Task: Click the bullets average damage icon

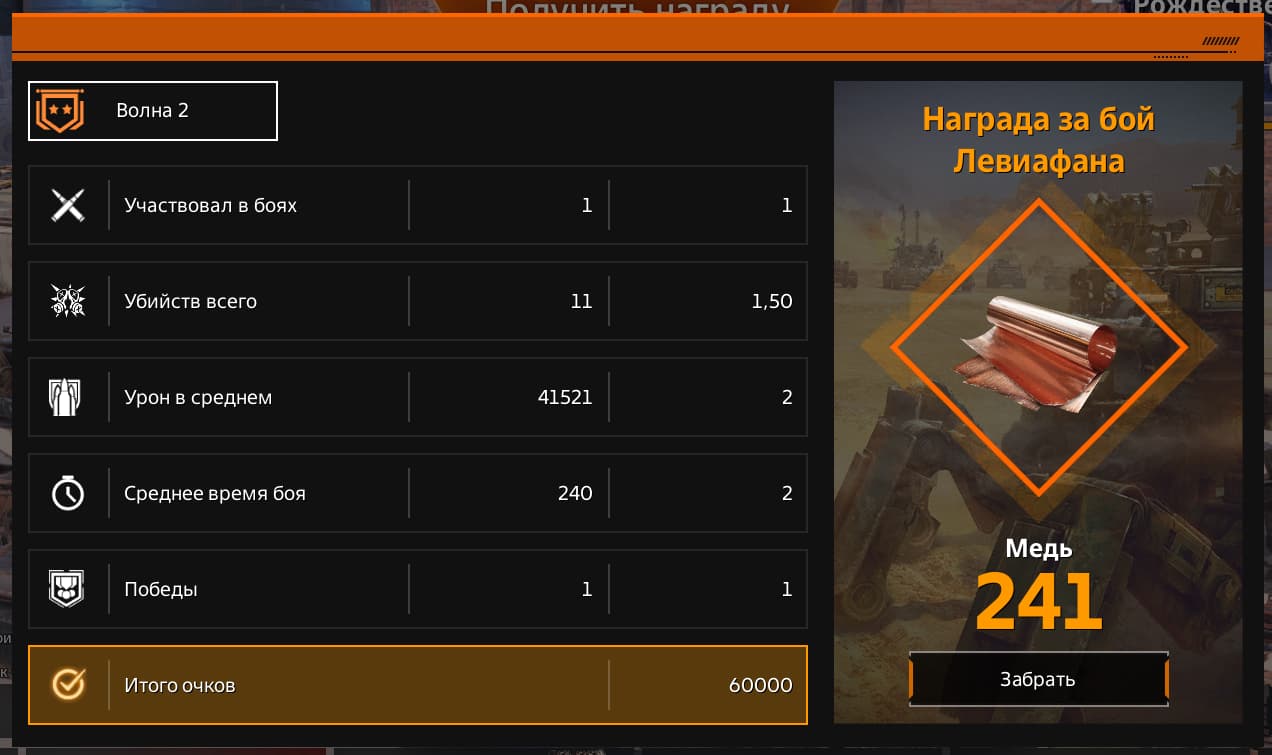Action: pos(68,398)
